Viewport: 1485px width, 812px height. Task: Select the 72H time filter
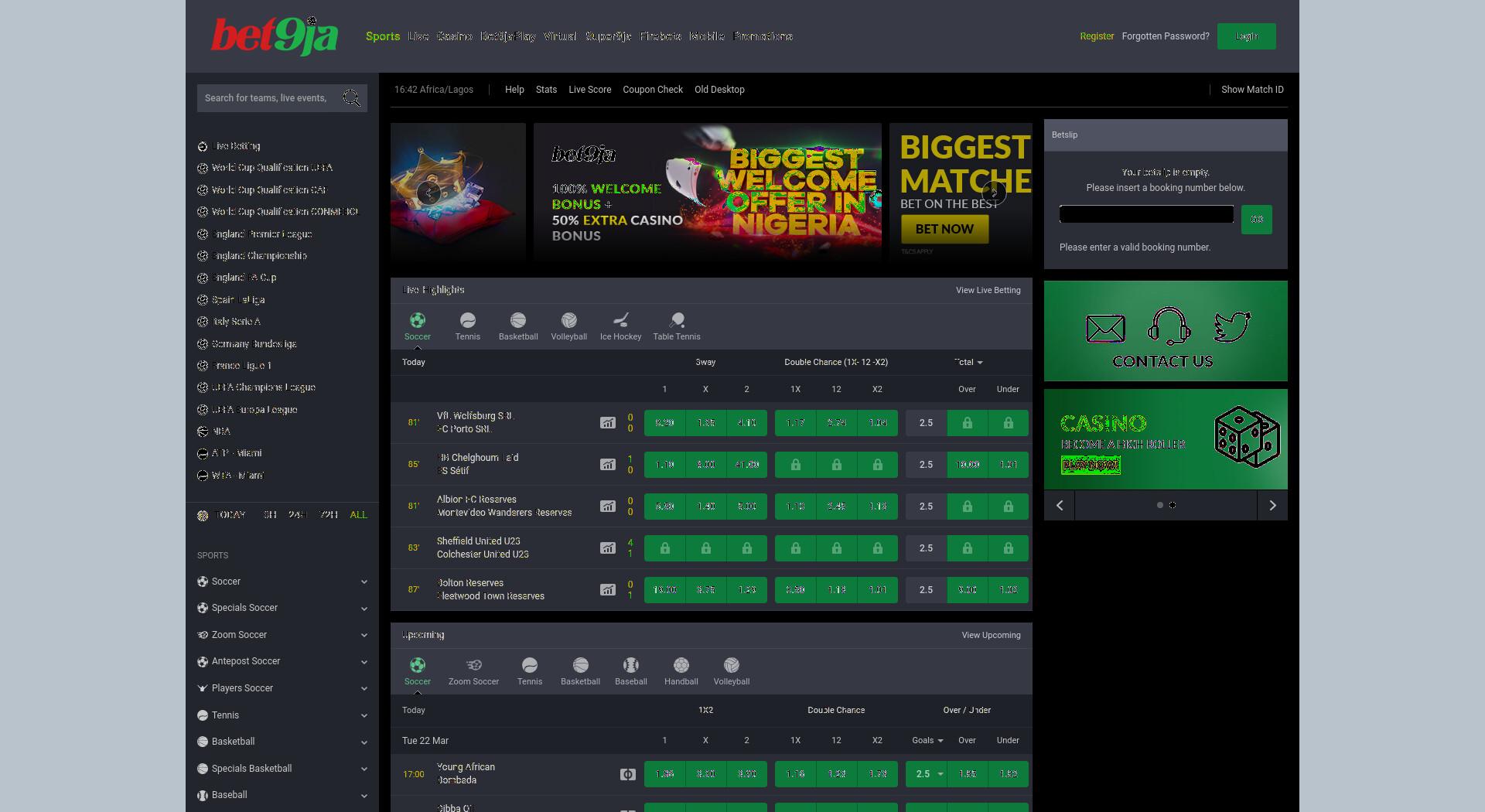tap(329, 515)
